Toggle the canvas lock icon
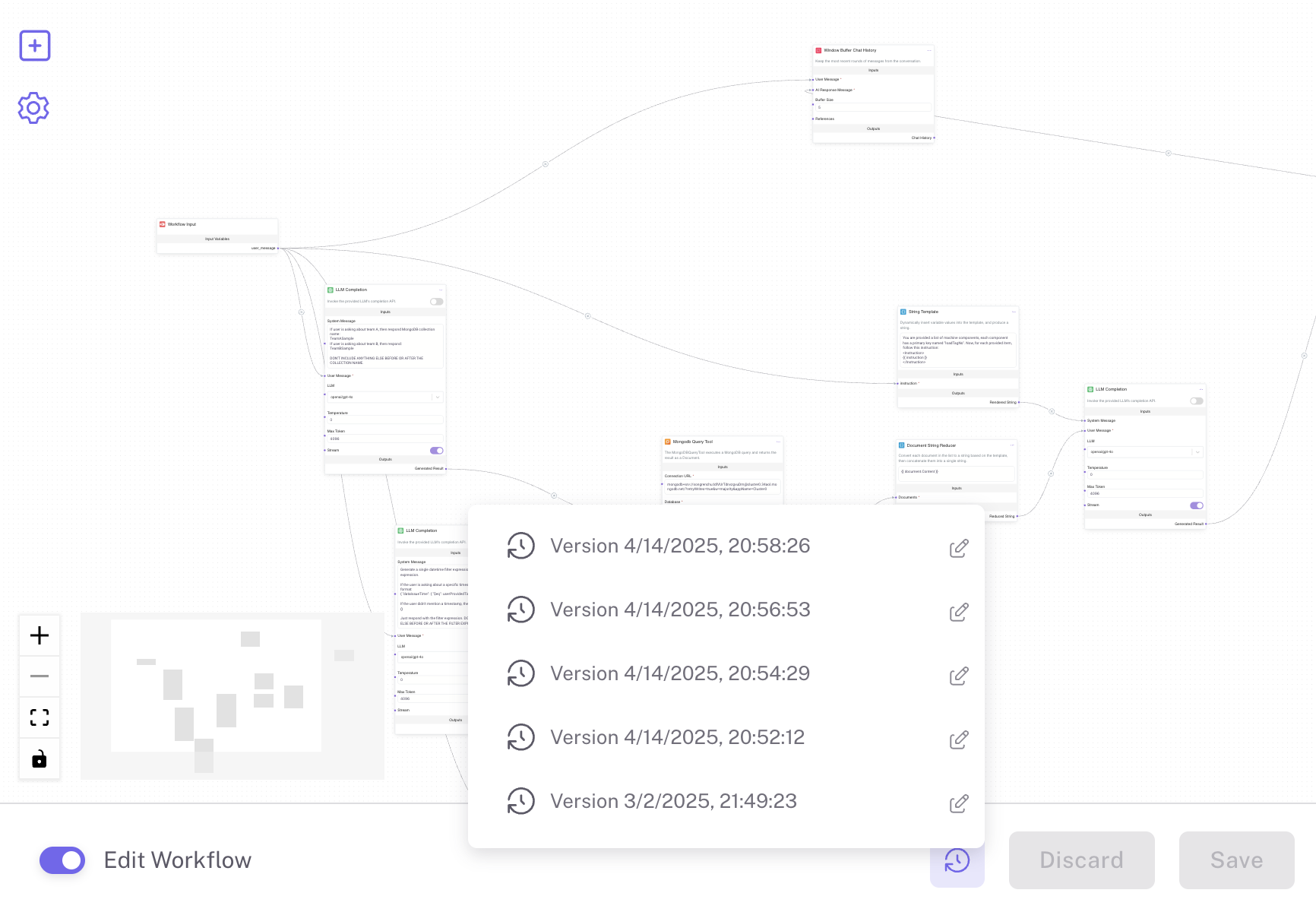Viewport: 1316px width, 912px height. (40, 758)
